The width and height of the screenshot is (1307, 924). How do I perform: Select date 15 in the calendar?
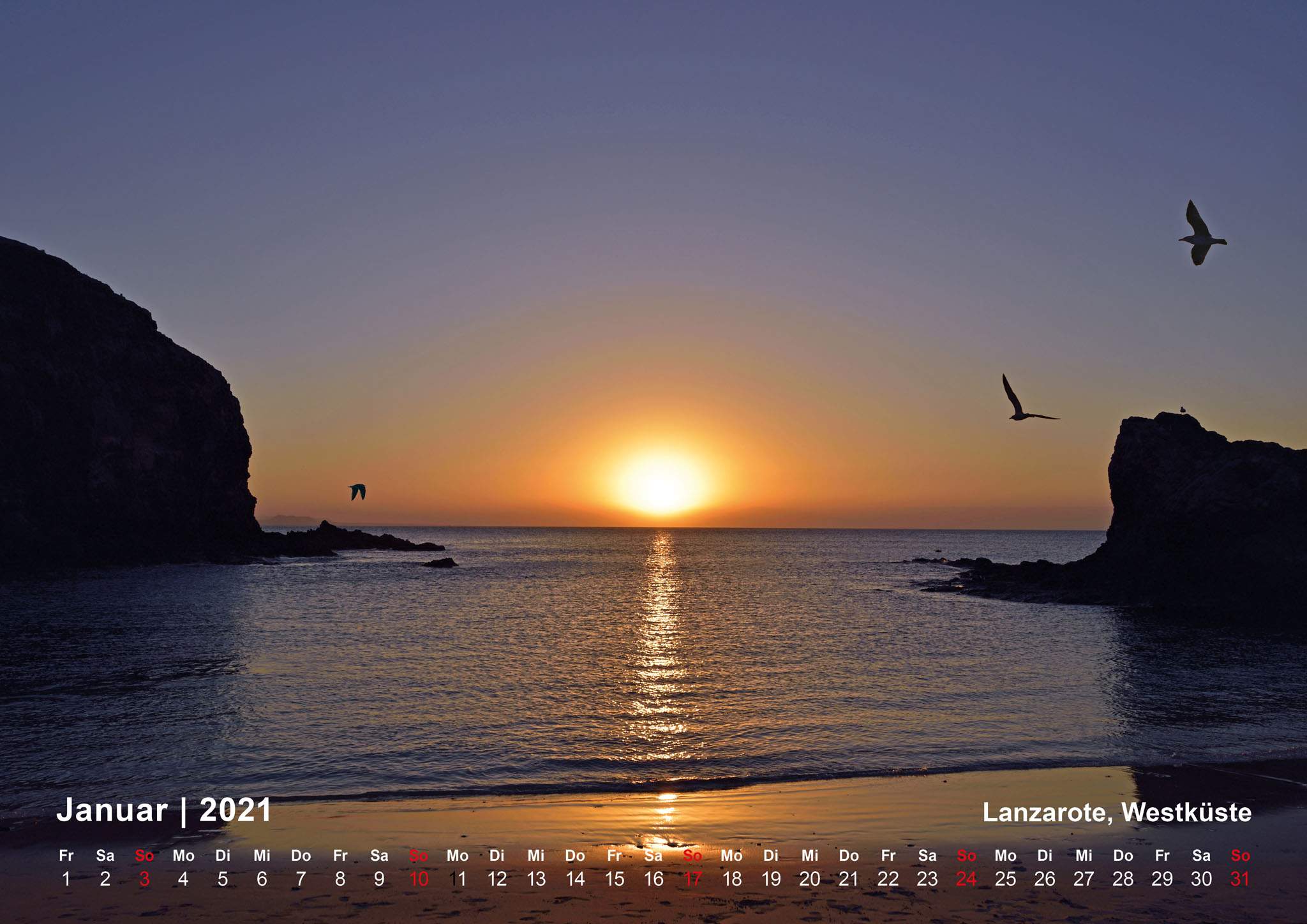click(x=615, y=879)
